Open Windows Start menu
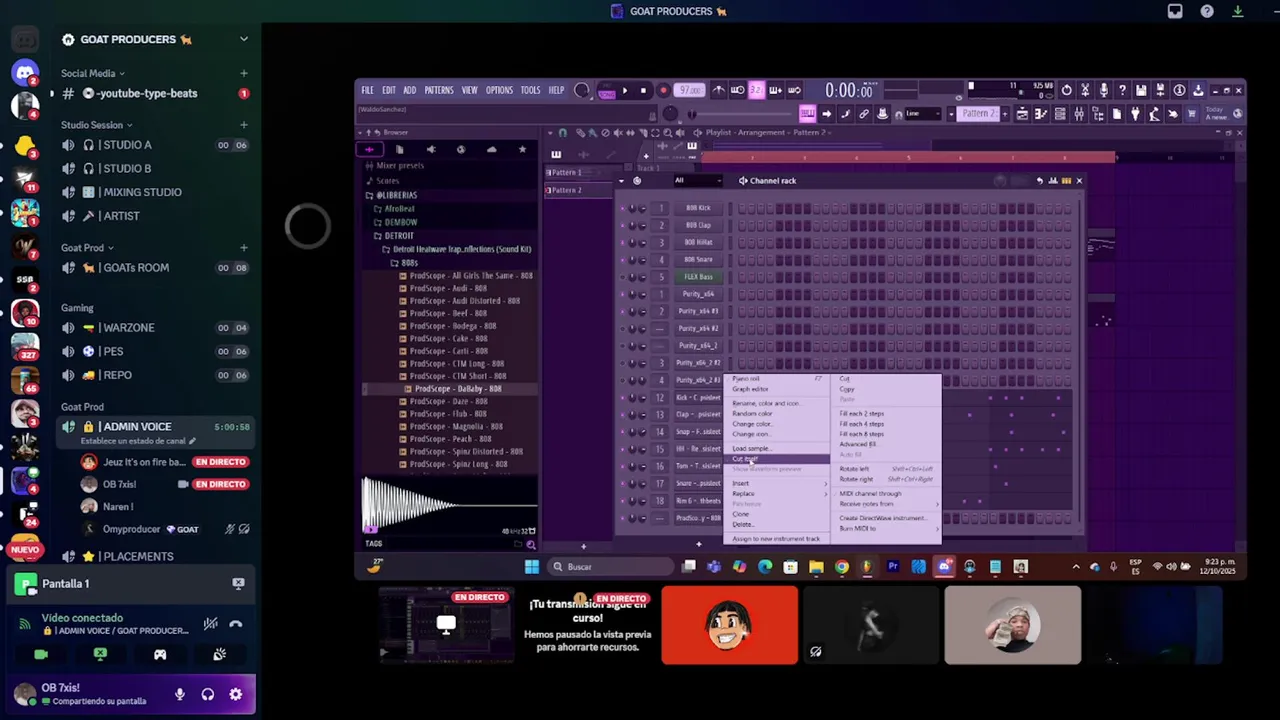 coord(532,567)
